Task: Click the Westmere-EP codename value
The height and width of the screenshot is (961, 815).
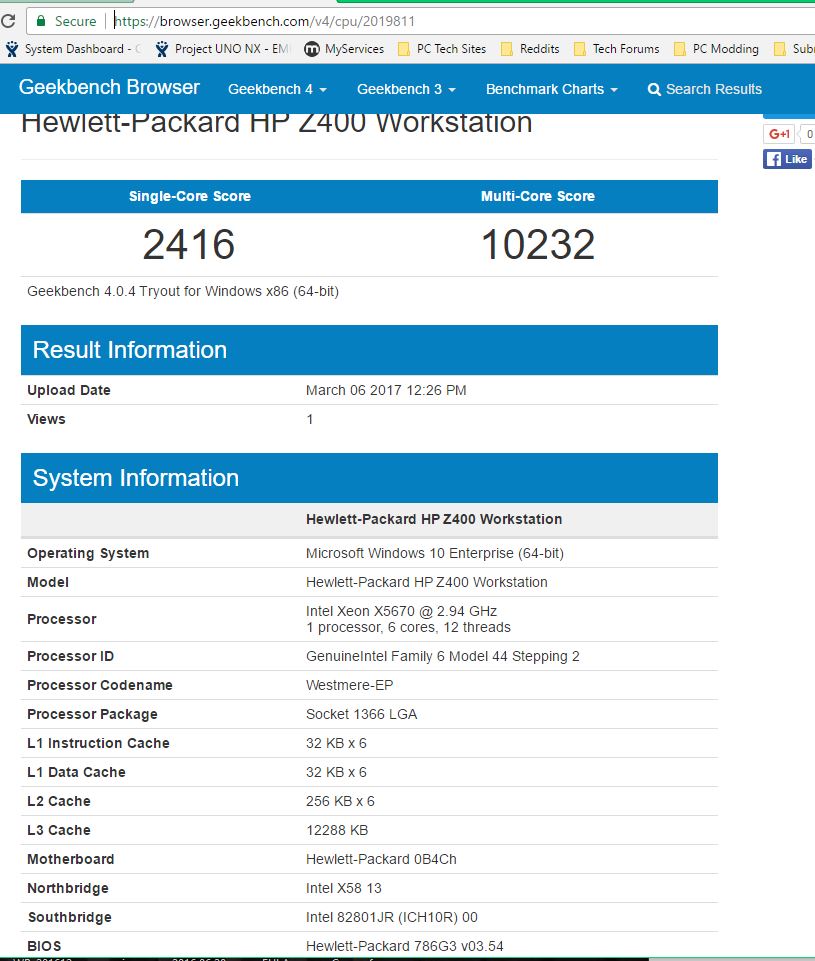Action: click(x=349, y=685)
